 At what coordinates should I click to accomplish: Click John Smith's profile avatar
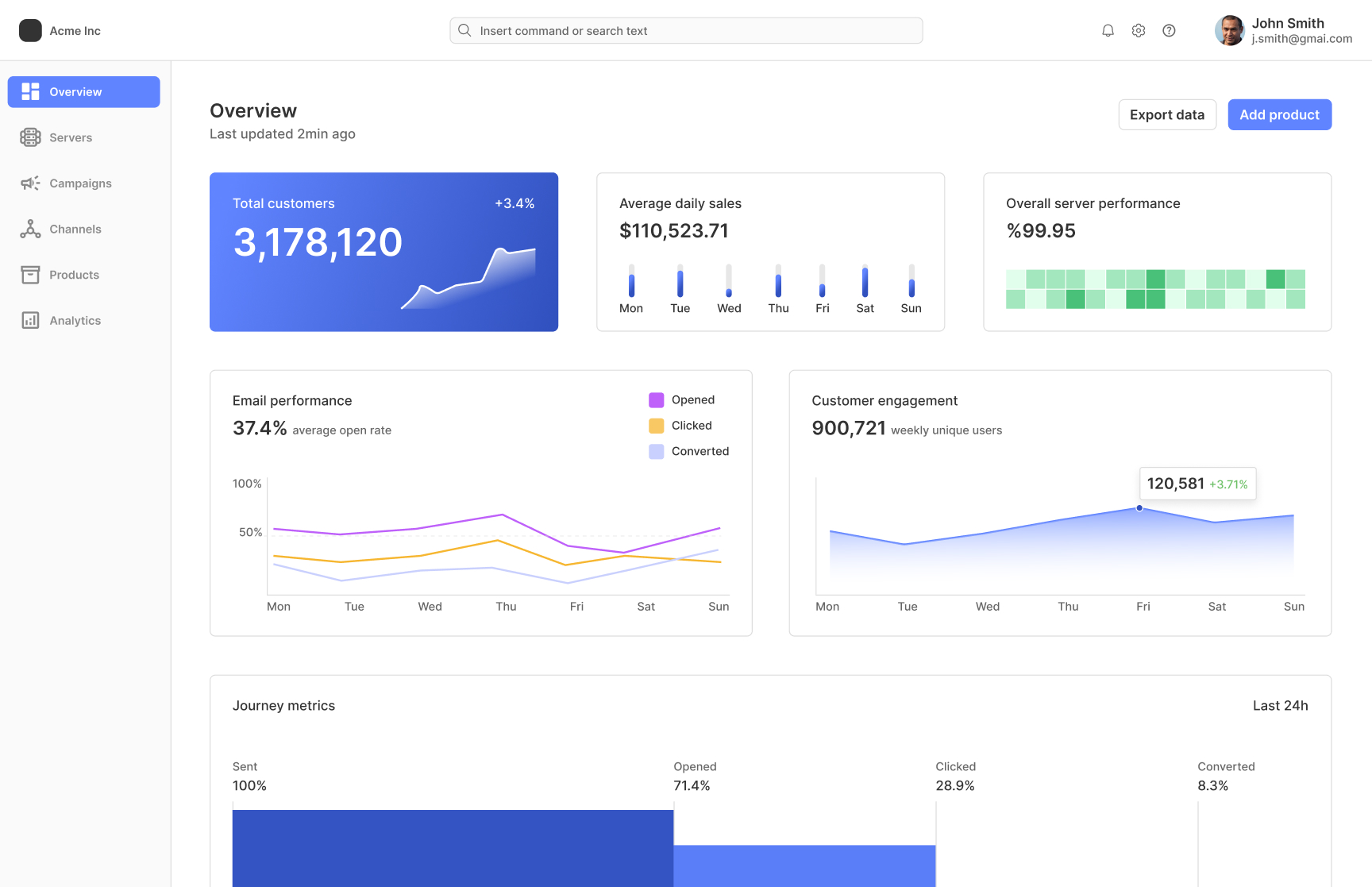pos(1230,30)
